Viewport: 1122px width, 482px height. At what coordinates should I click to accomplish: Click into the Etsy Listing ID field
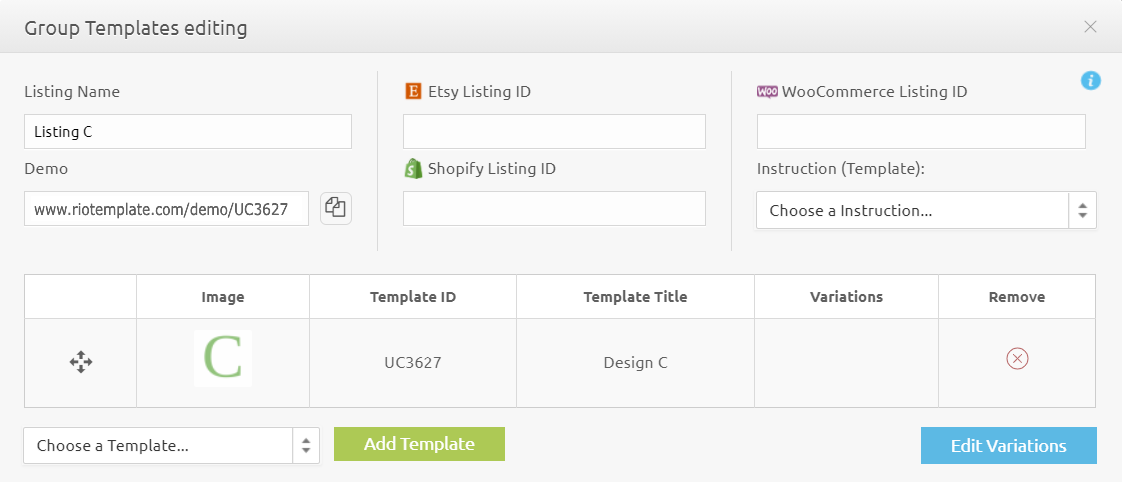(x=554, y=131)
